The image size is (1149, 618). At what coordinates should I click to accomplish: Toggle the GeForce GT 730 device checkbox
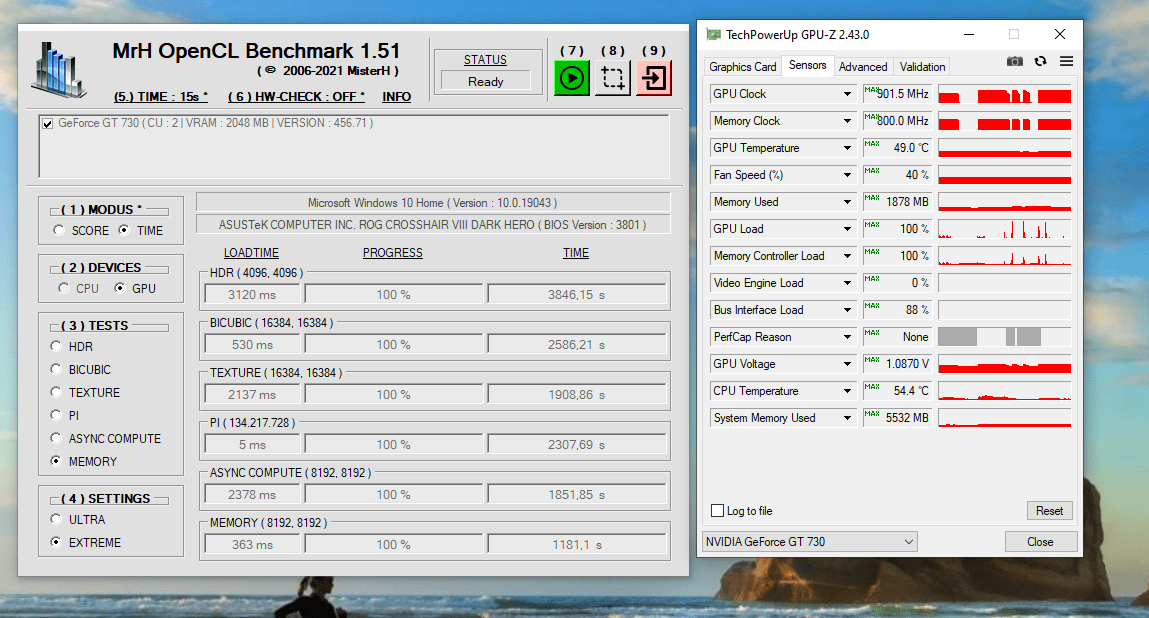point(48,123)
